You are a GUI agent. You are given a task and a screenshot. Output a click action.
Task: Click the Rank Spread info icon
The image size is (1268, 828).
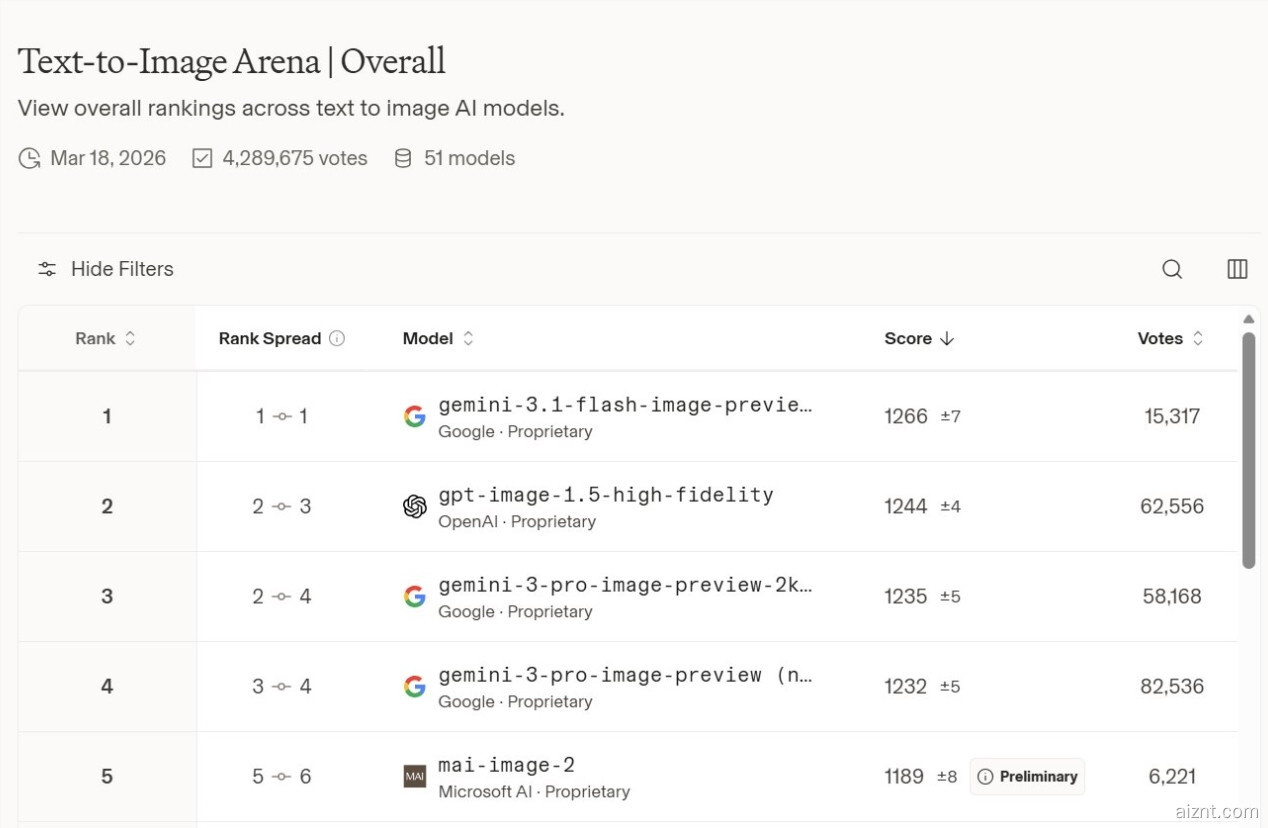click(x=337, y=339)
